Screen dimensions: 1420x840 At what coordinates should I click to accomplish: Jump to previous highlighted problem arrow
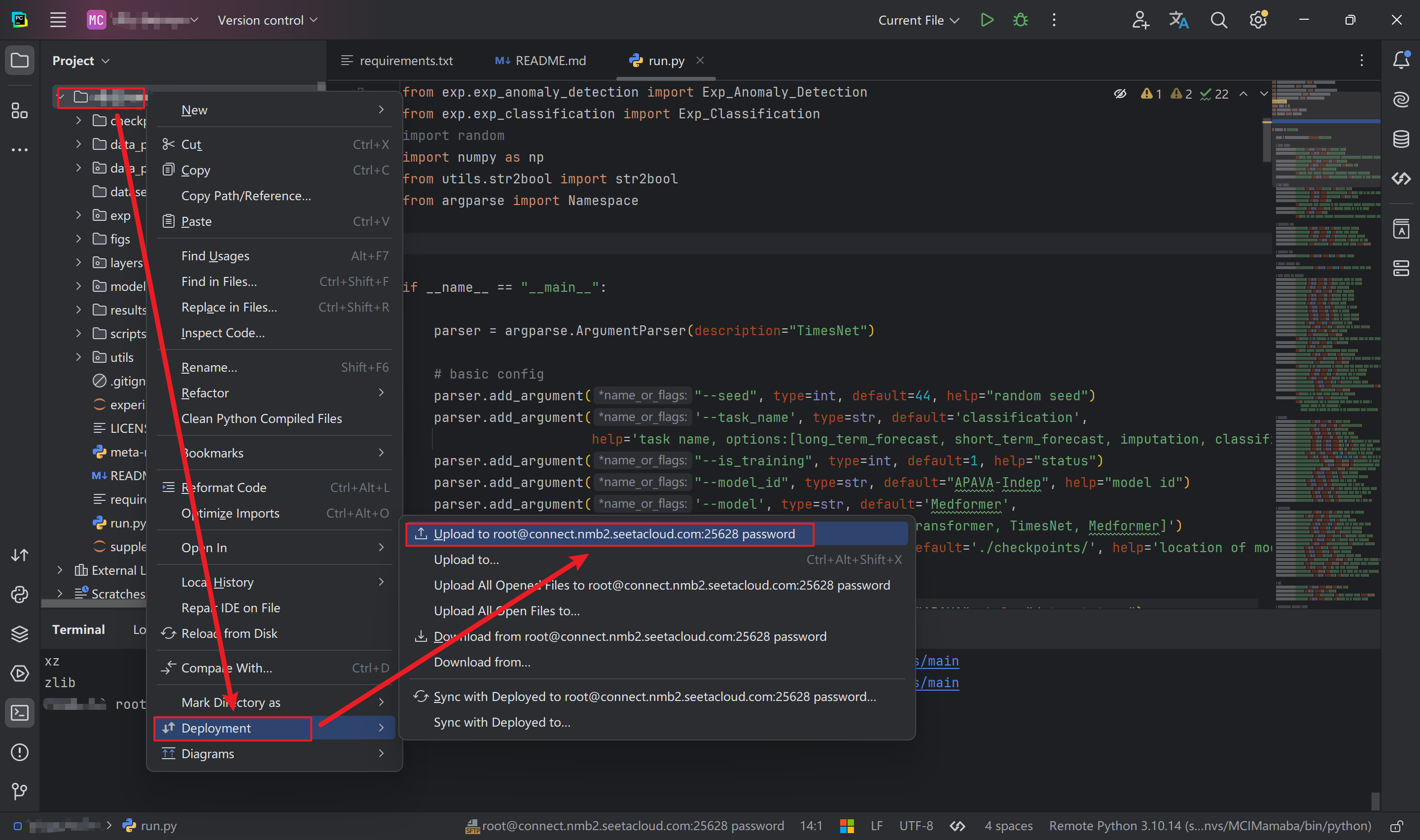pos(1243,93)
